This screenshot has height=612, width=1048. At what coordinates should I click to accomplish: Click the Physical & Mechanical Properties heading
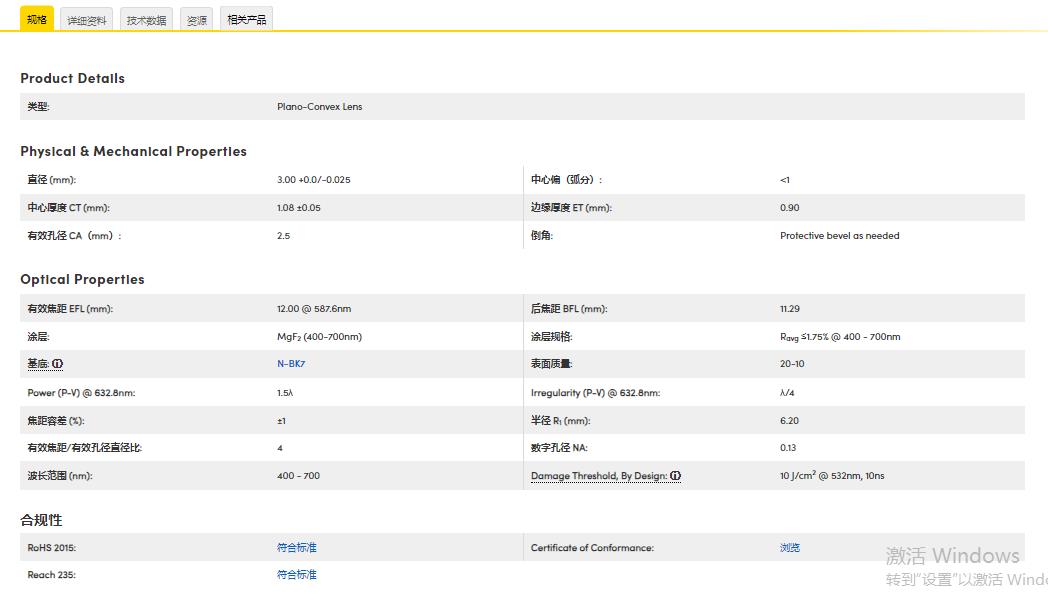point(133,151)
